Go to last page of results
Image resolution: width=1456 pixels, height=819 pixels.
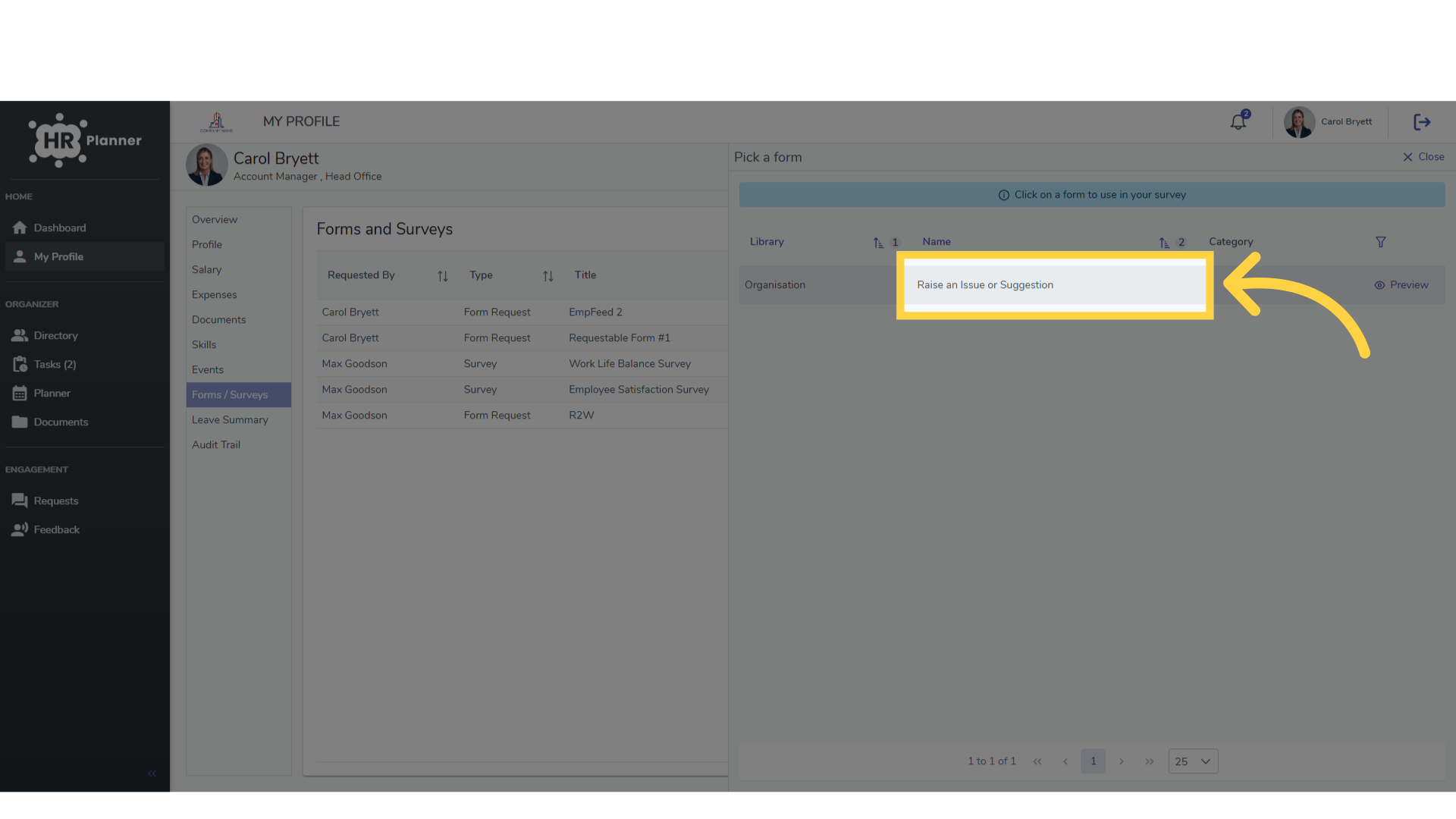[x=1150, y=761]
